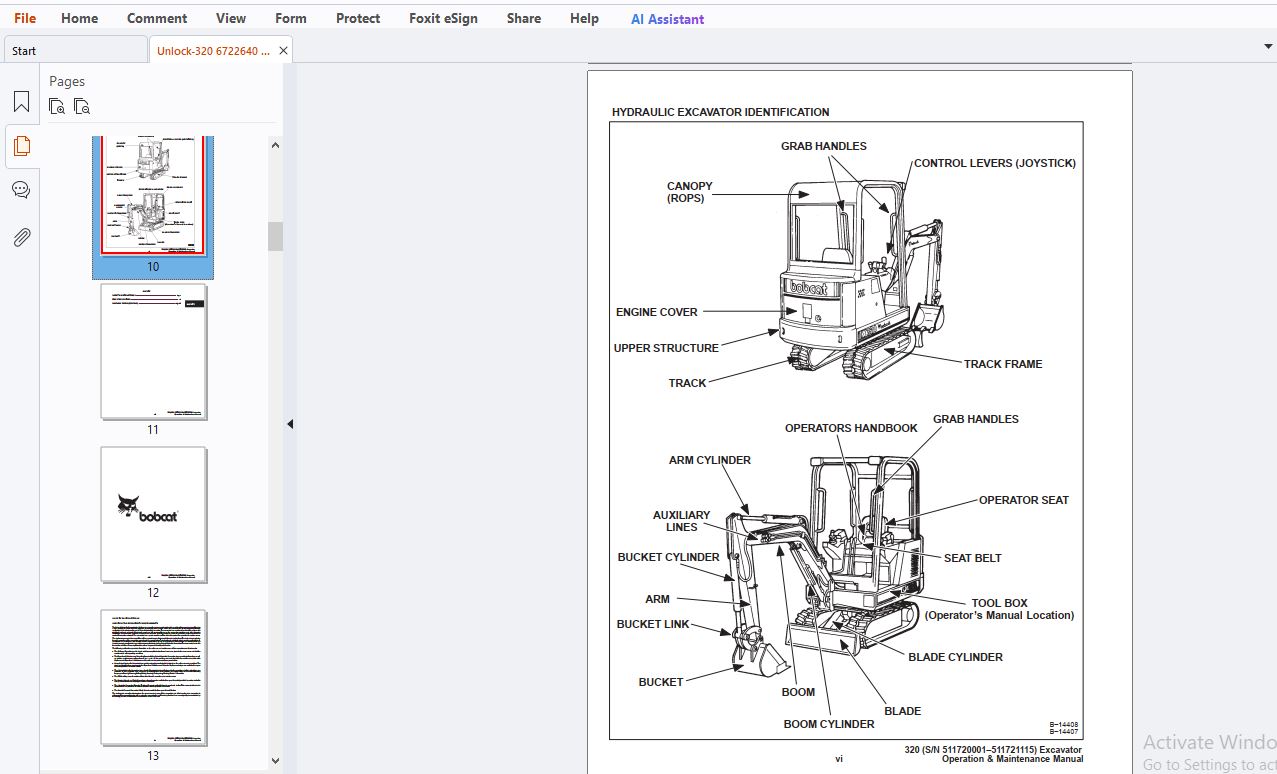Toggle the Pages thumbnail panel icon
1277x774 pixels.
click(21, 146)
